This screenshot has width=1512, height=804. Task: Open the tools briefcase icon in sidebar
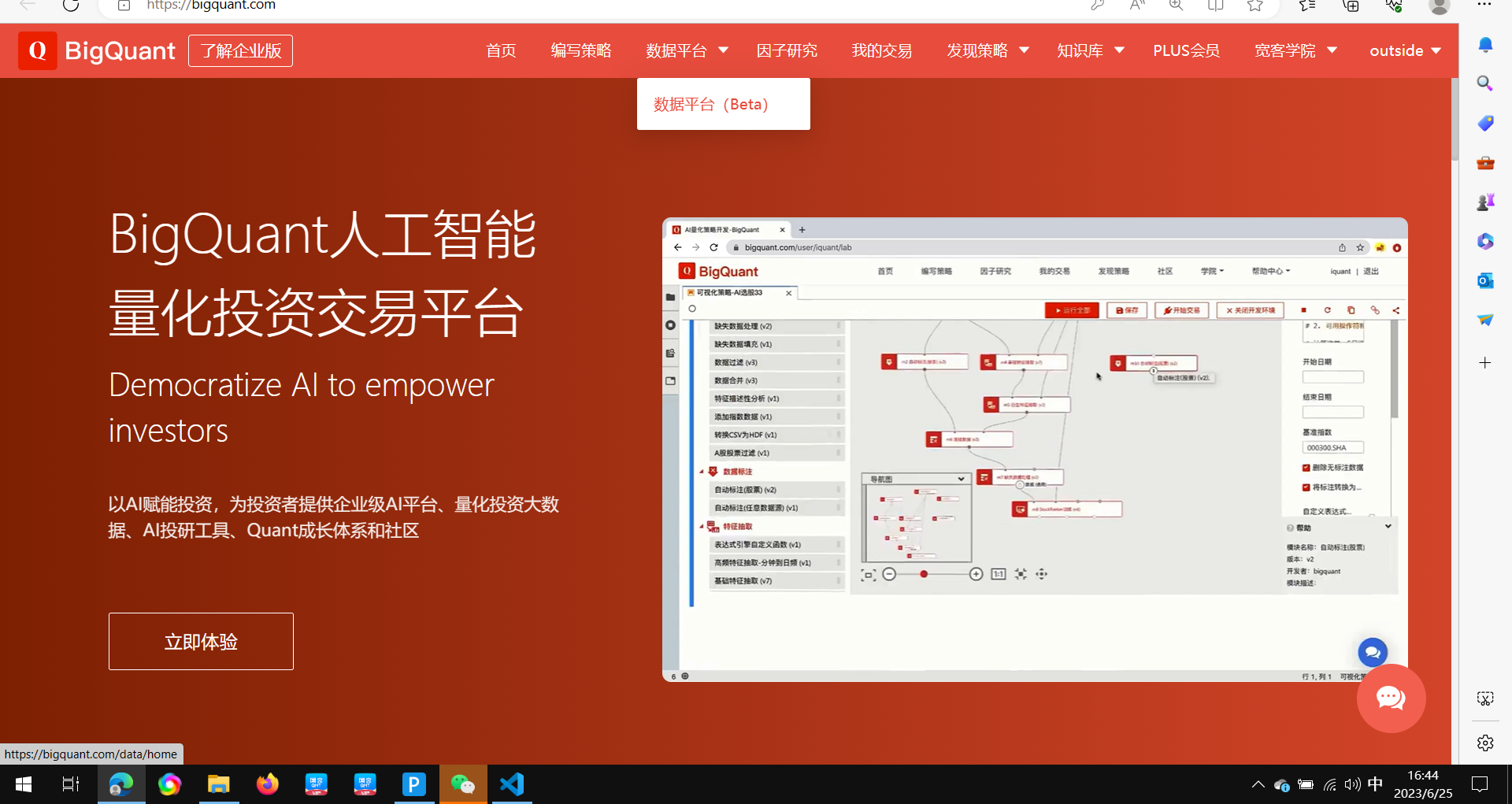tap(1485, 163)
